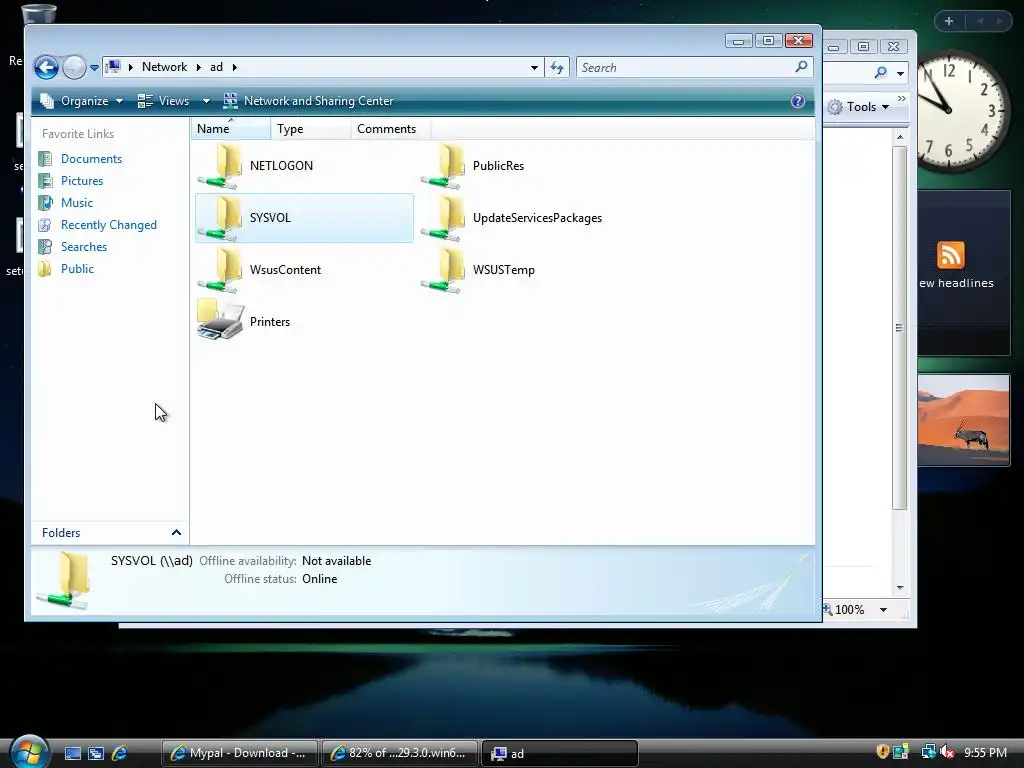The image size is (1024, 768).
Task: Click Show Desktop in Quick Launch
Action: tap(72, 753)
